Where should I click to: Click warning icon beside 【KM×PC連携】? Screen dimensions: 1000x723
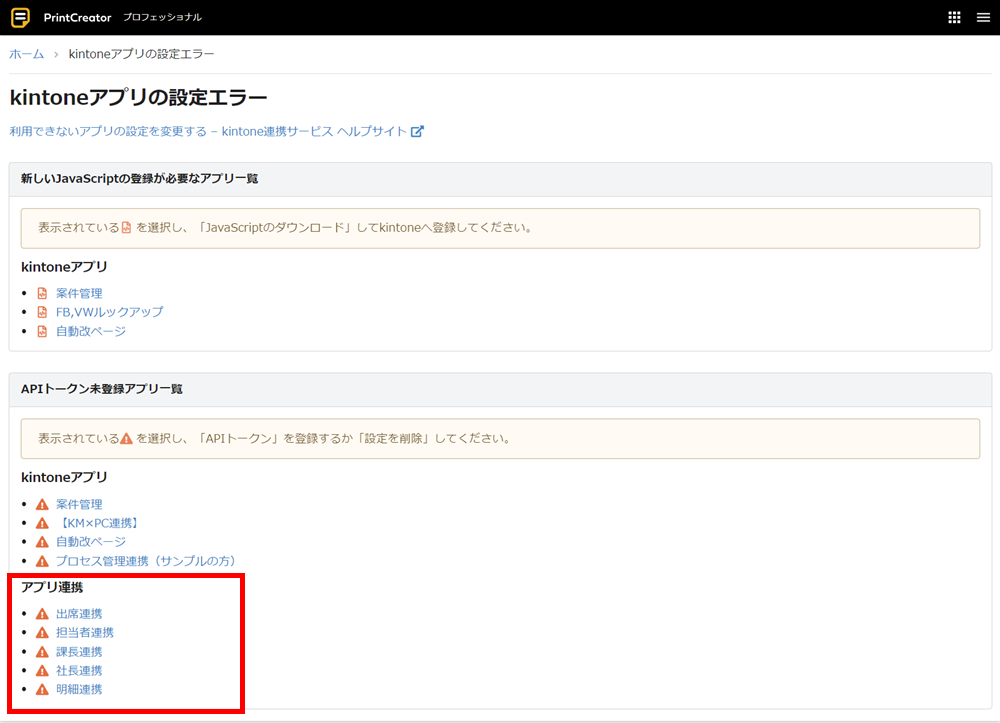point(42,523)
